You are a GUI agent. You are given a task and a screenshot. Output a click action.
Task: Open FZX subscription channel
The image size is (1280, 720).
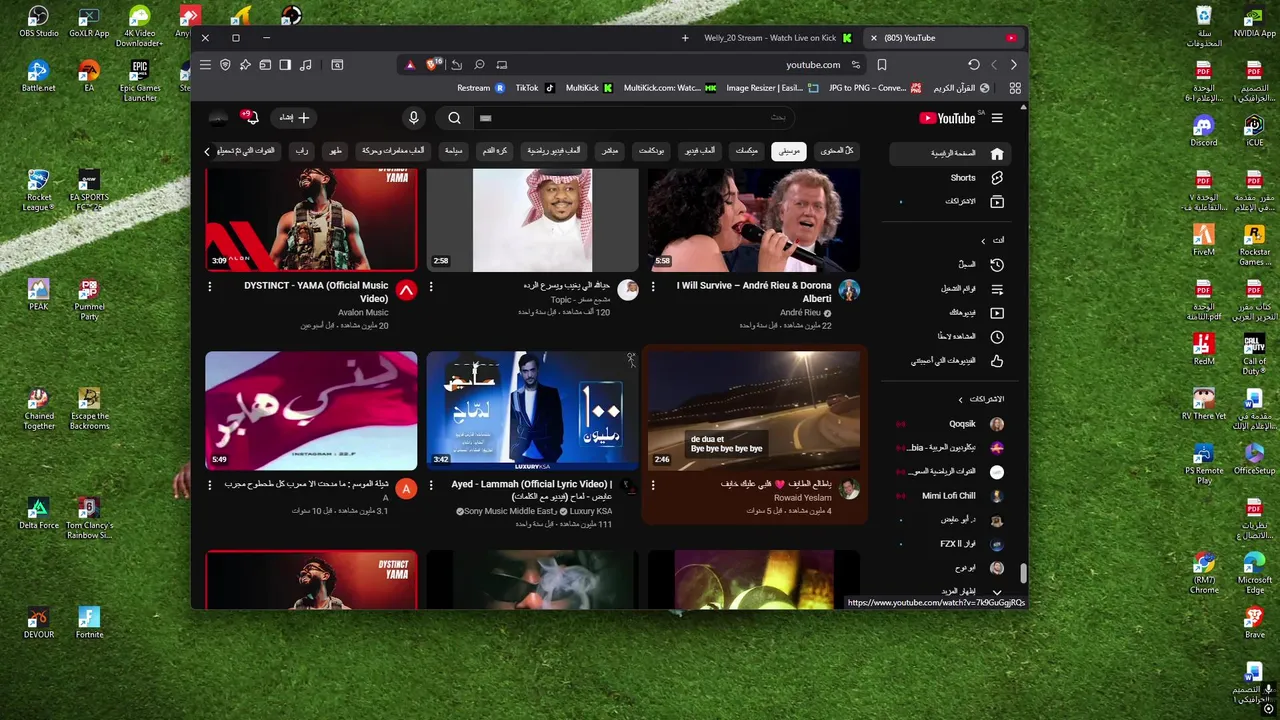[948, 544]
